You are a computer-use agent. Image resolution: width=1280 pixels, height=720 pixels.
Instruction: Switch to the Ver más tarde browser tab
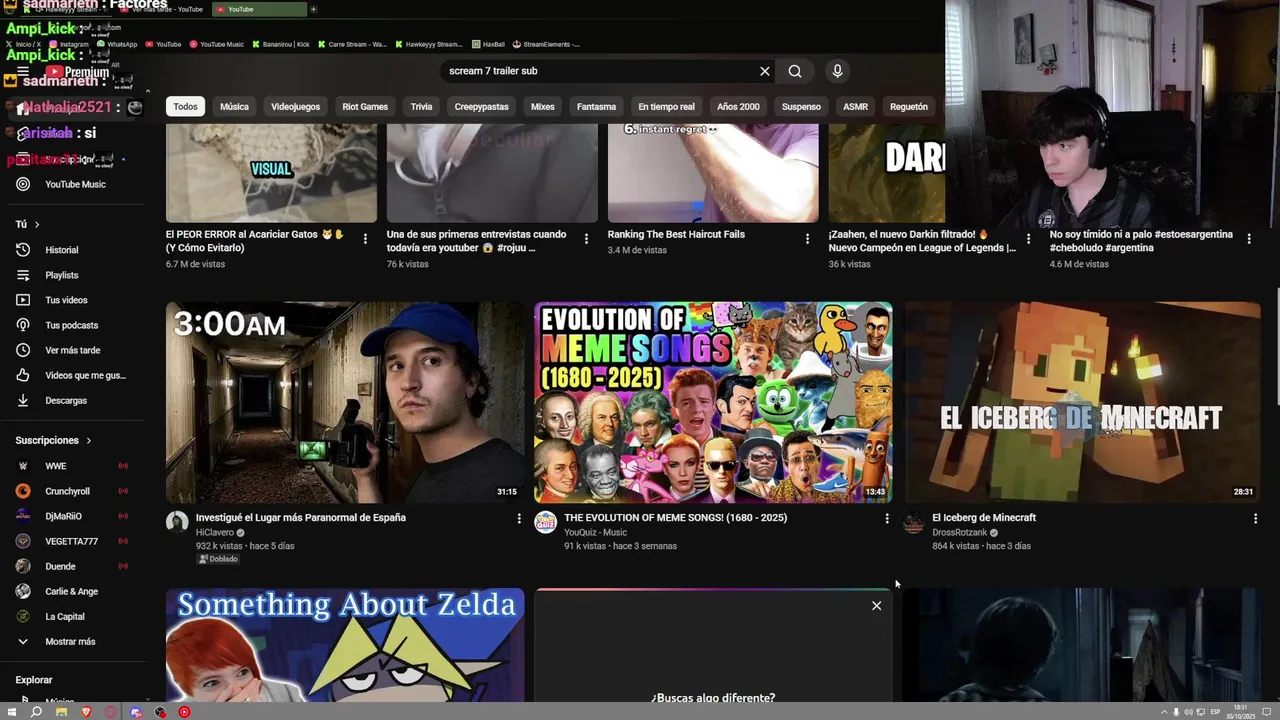coord(163,9)
